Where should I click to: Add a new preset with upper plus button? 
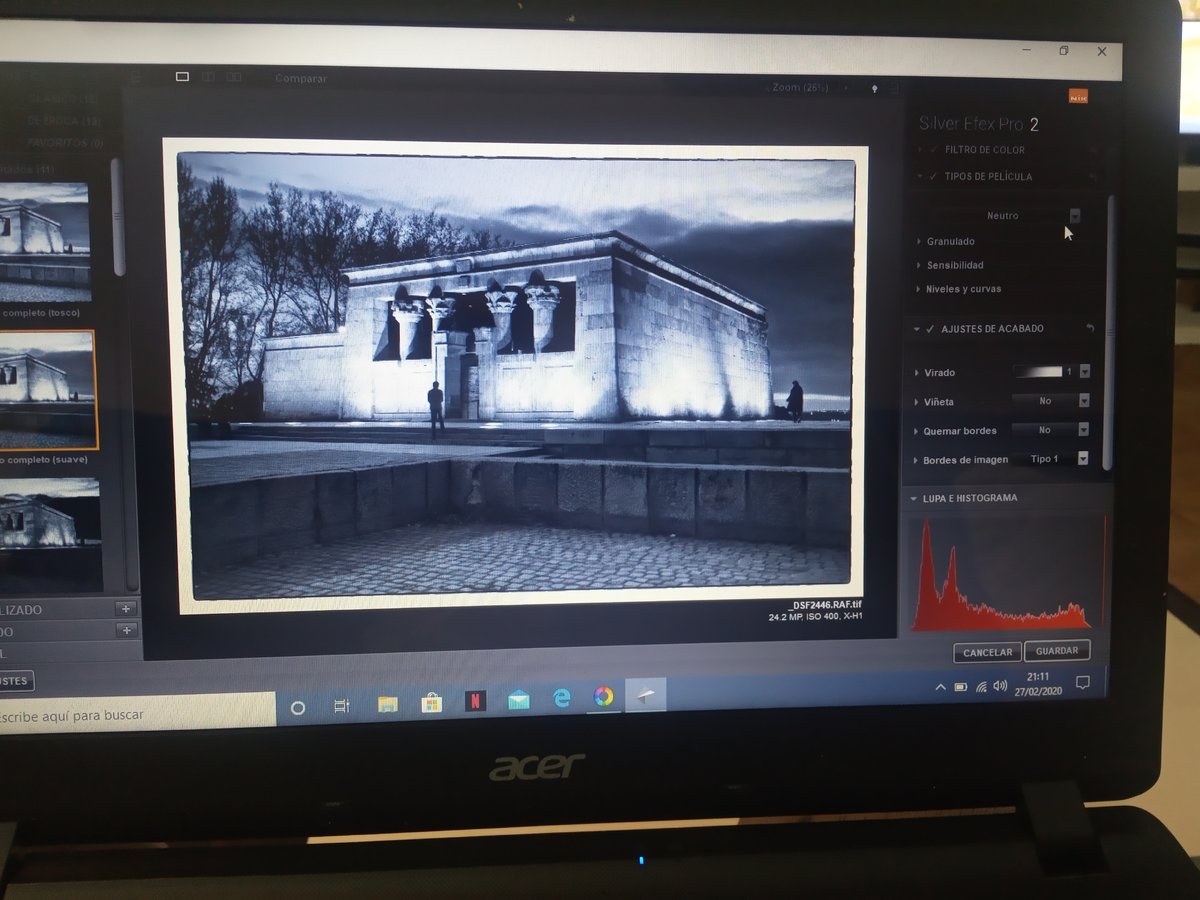click(x=126, y=608)
